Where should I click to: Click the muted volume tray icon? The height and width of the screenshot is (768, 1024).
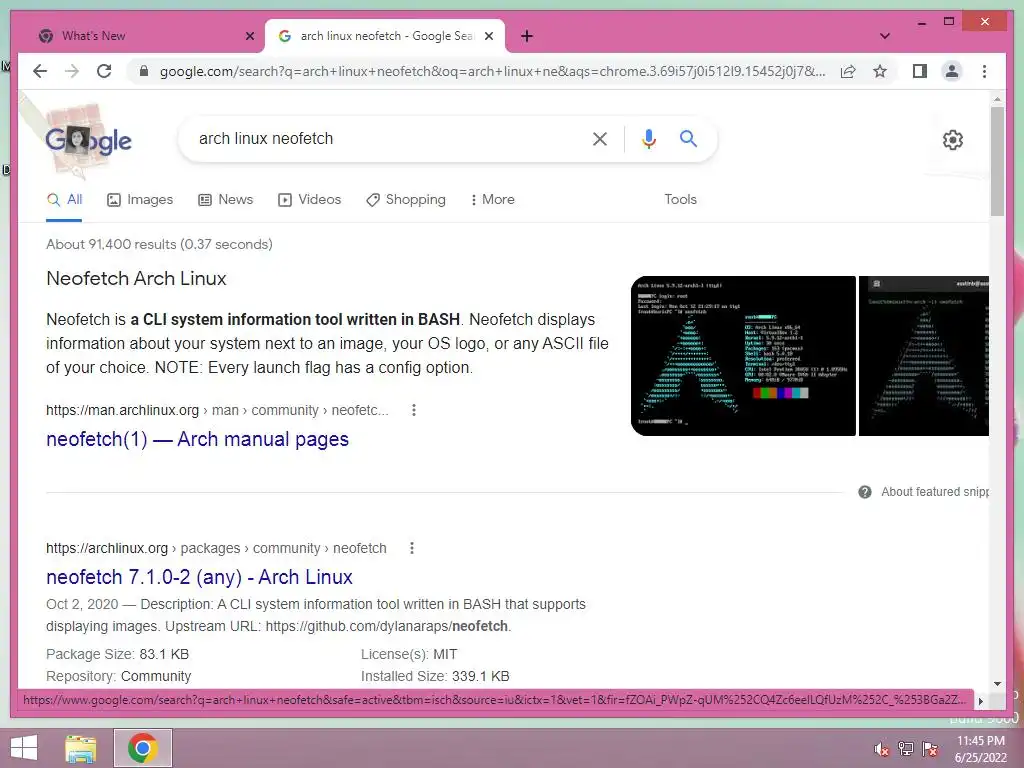tap(881, 750)
